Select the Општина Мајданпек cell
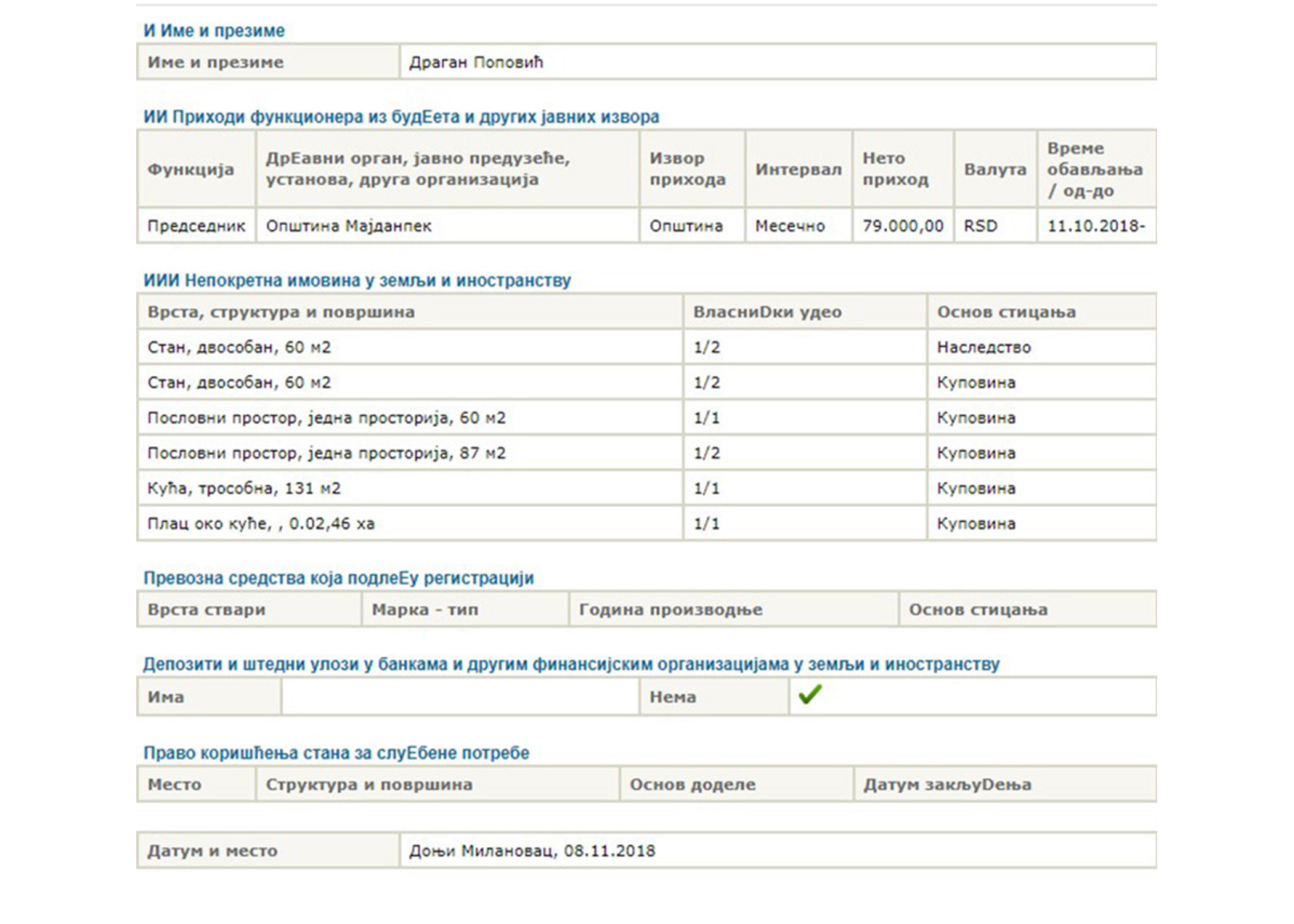Viewport: 1294px width, 924px height. tap(349, 226)
